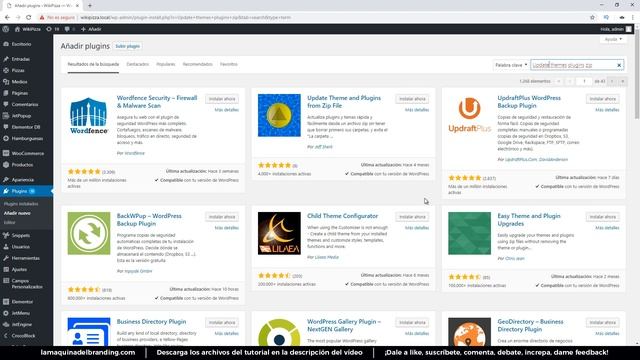Install Update Theme and Plugins from Zip
The image size is (640, 360).
tap(412, 99)
